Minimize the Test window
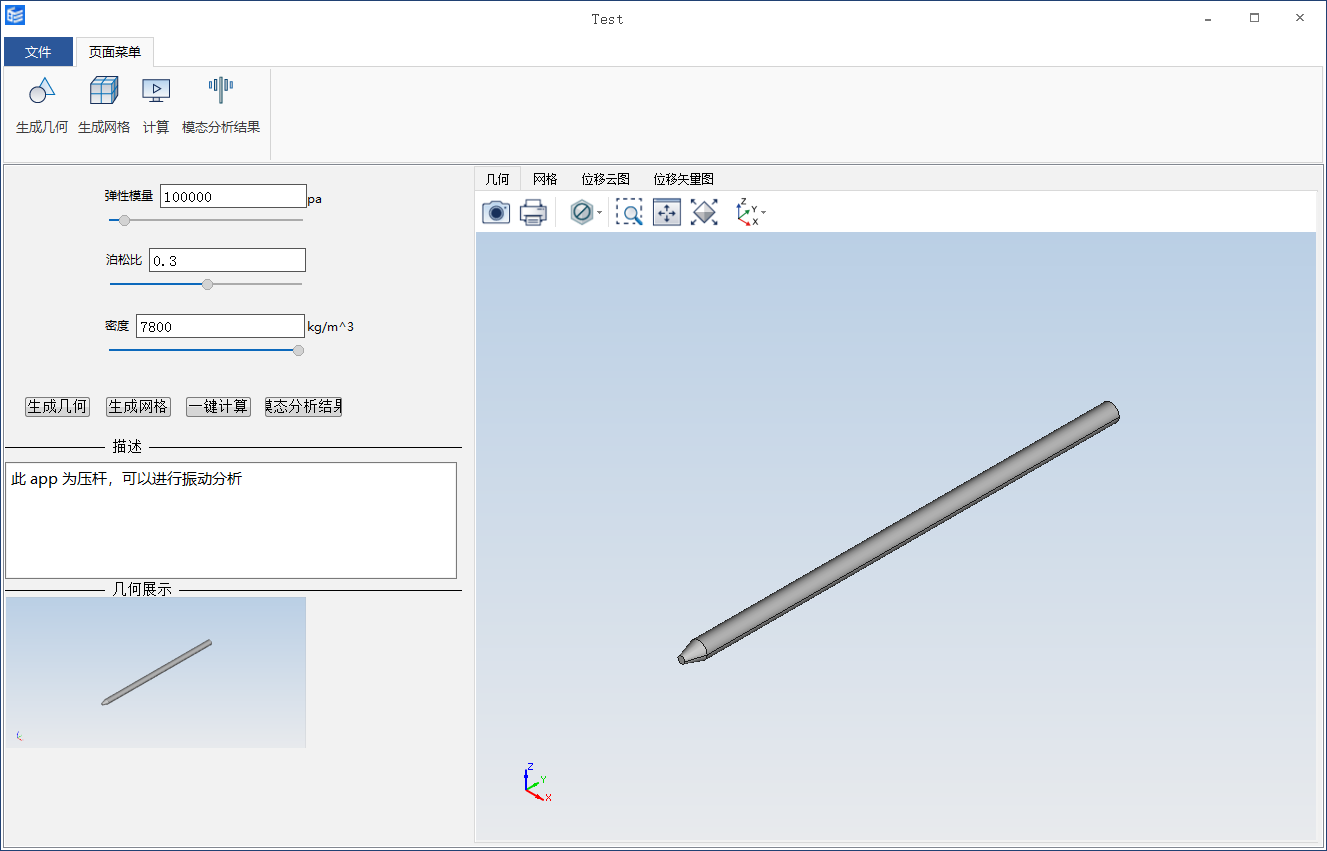Image resolution: width=1327 pixels, height=851 pixels. pyautogui.click(x=1208, y=18)
